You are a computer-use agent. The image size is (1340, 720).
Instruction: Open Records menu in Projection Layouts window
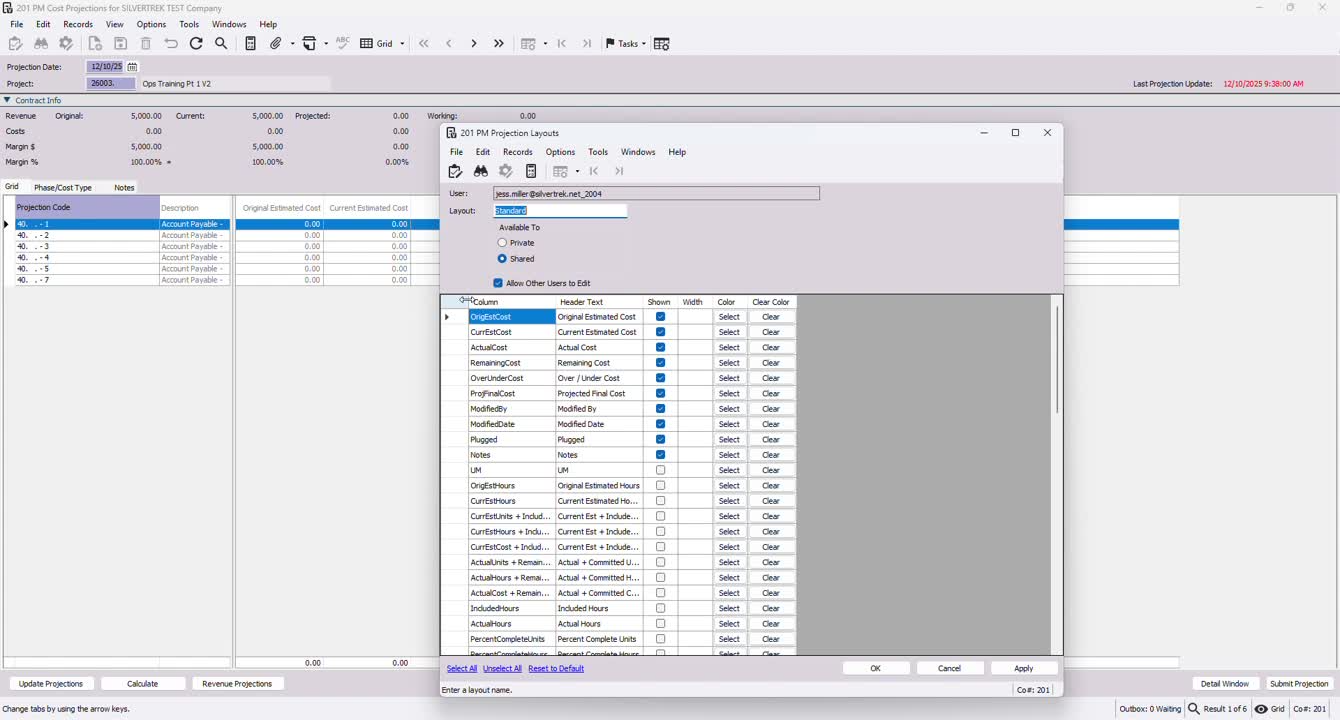[x=518, y=152]
